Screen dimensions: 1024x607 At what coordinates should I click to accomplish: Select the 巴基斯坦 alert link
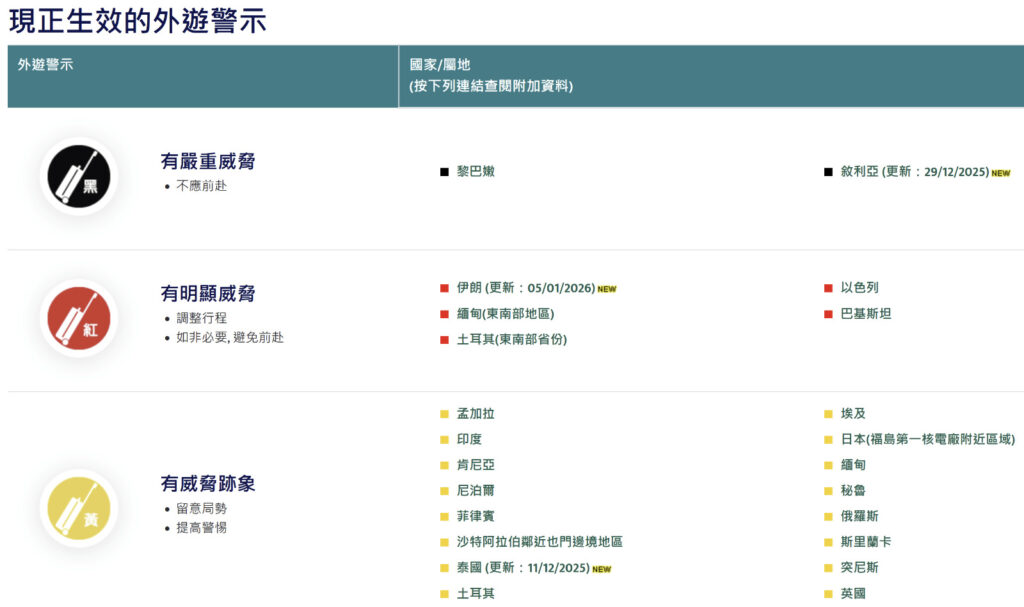click(x=865, y=313)
